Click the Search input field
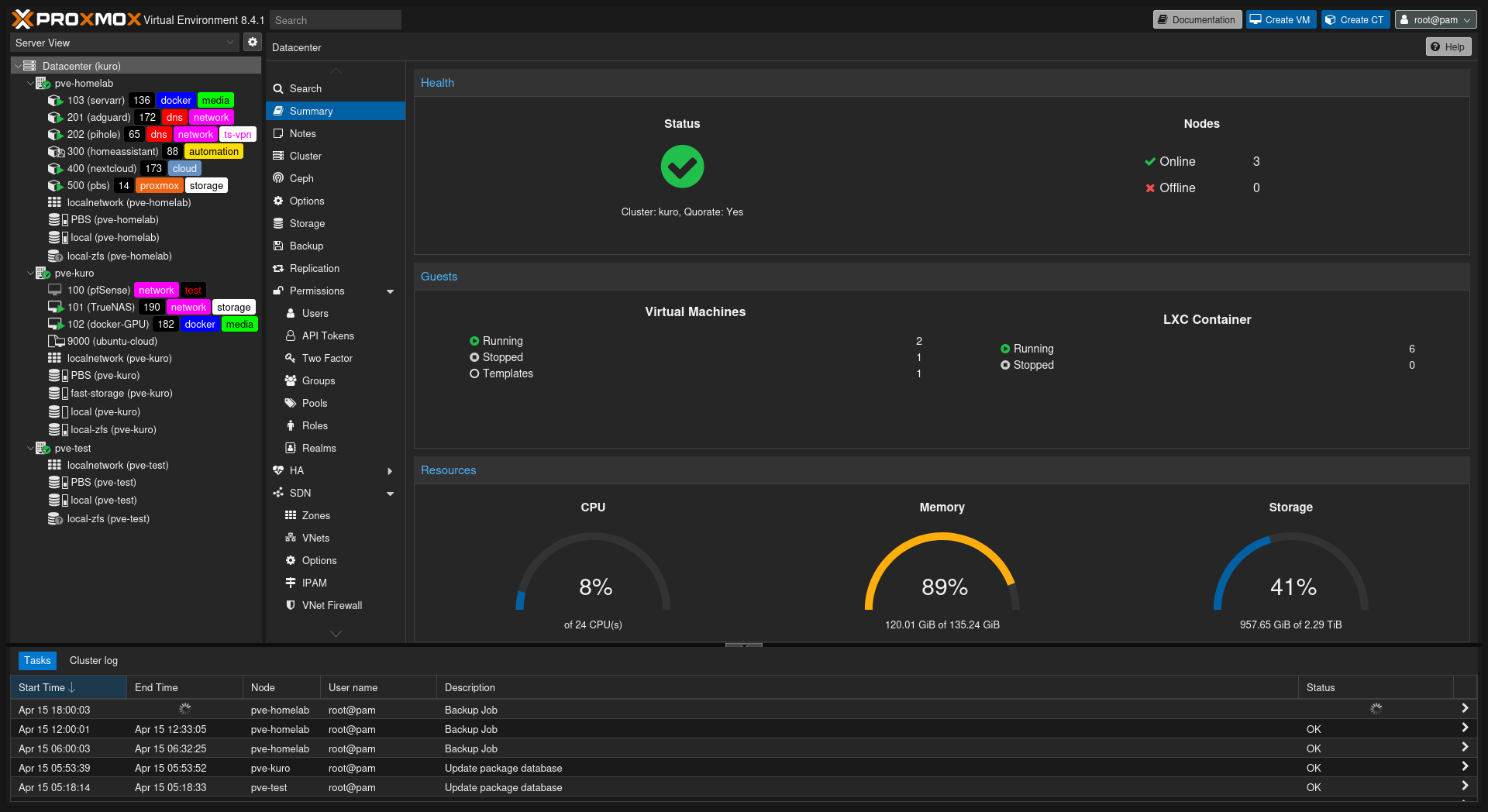The image size is (1488, 812). (335, 19)
